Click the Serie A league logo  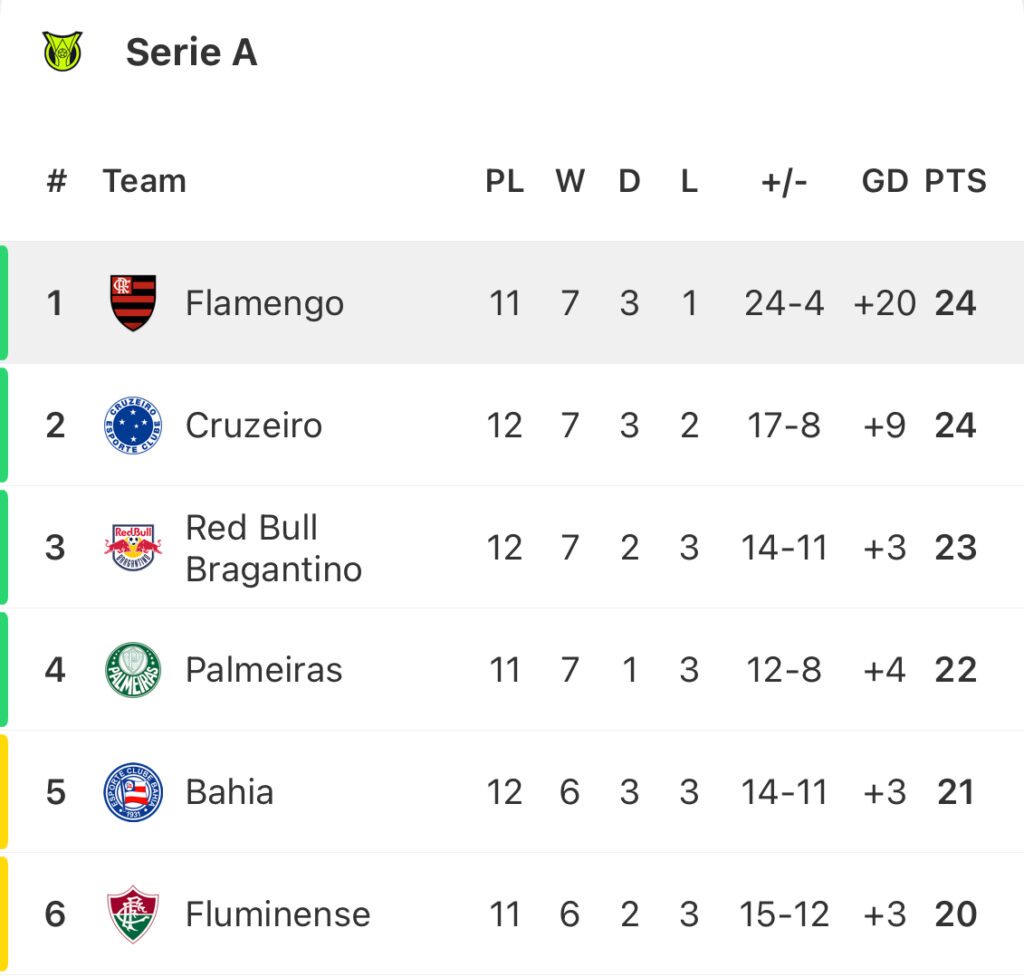pyautogui.click(x=63, y=51)
